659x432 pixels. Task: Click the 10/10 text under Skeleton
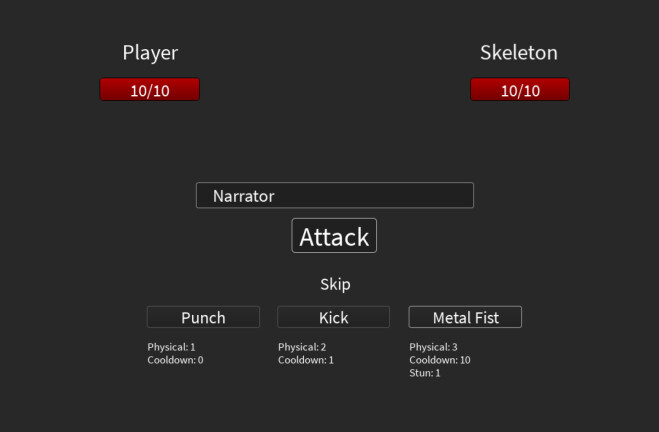coord(520,91)
